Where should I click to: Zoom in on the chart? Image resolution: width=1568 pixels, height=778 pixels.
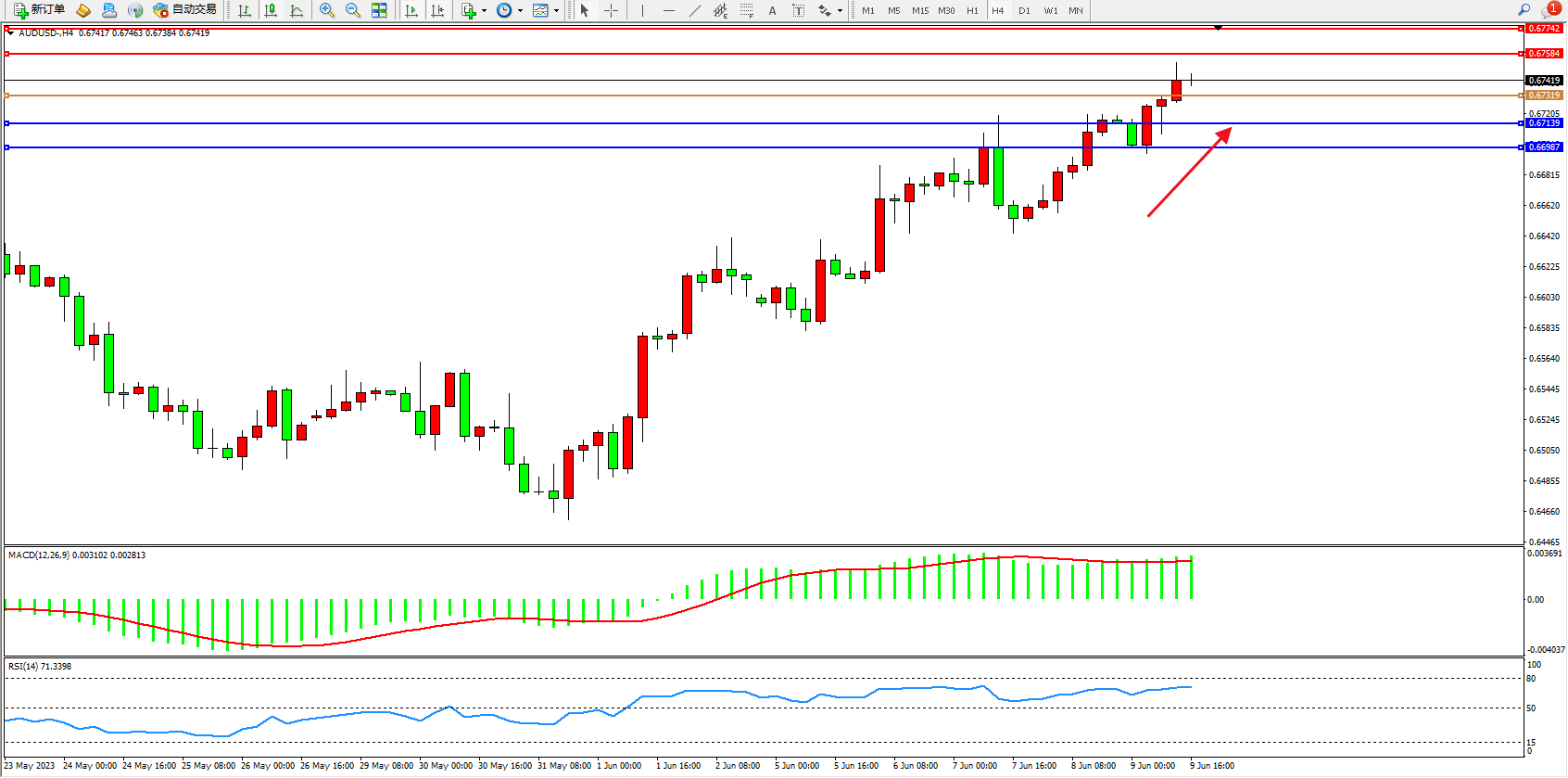[326, 10]
